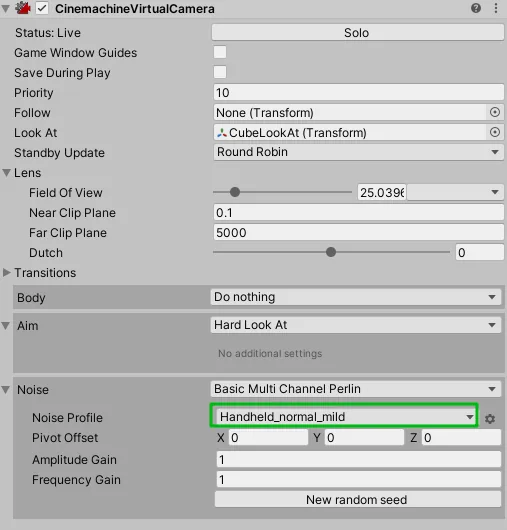507x530 pixels.
Task: Click the CinemachineVirtualCamera component title
Action: pyautogui.click(x=135, y=9)
